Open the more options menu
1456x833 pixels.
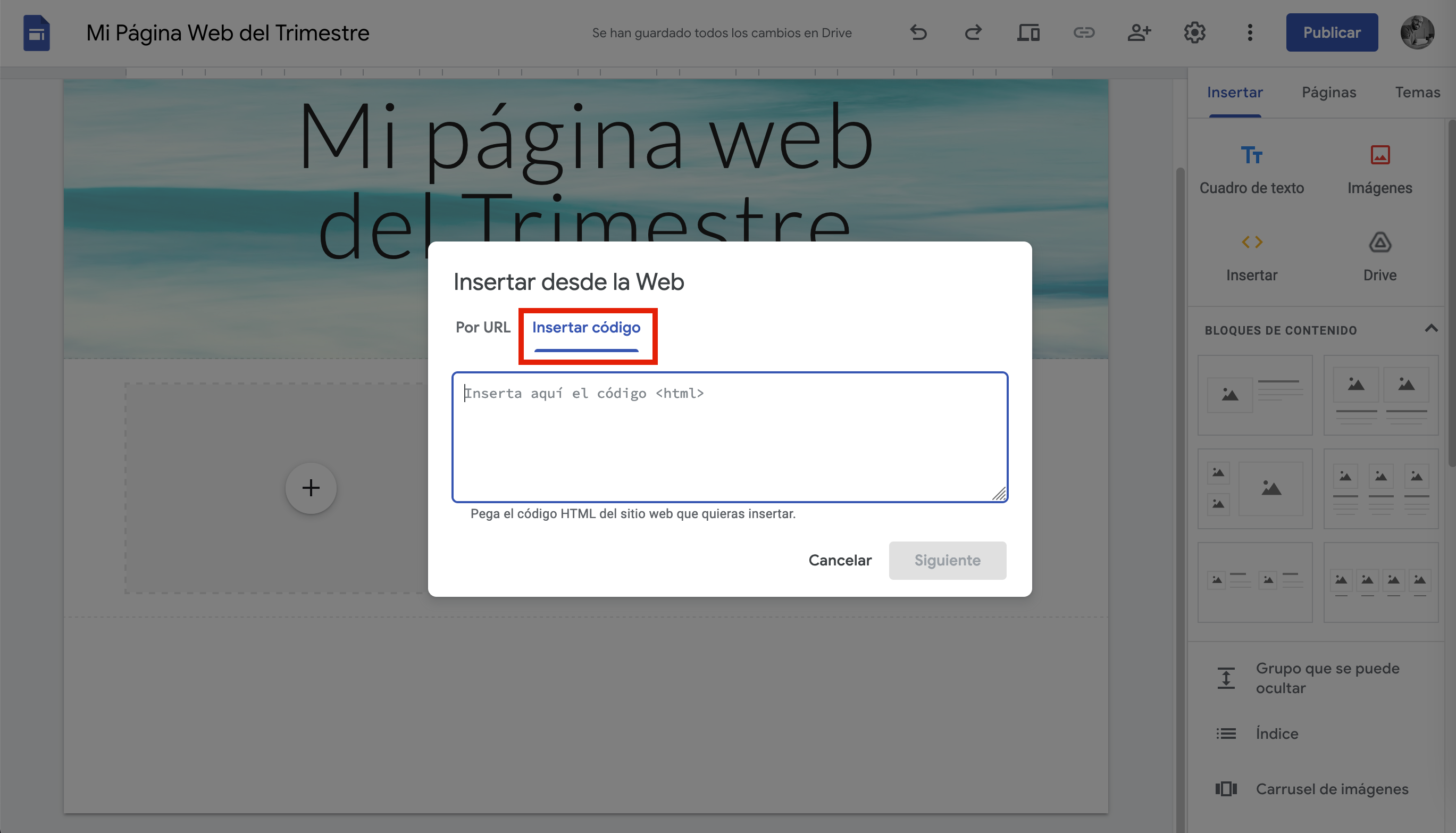(x=1250, y=32)
